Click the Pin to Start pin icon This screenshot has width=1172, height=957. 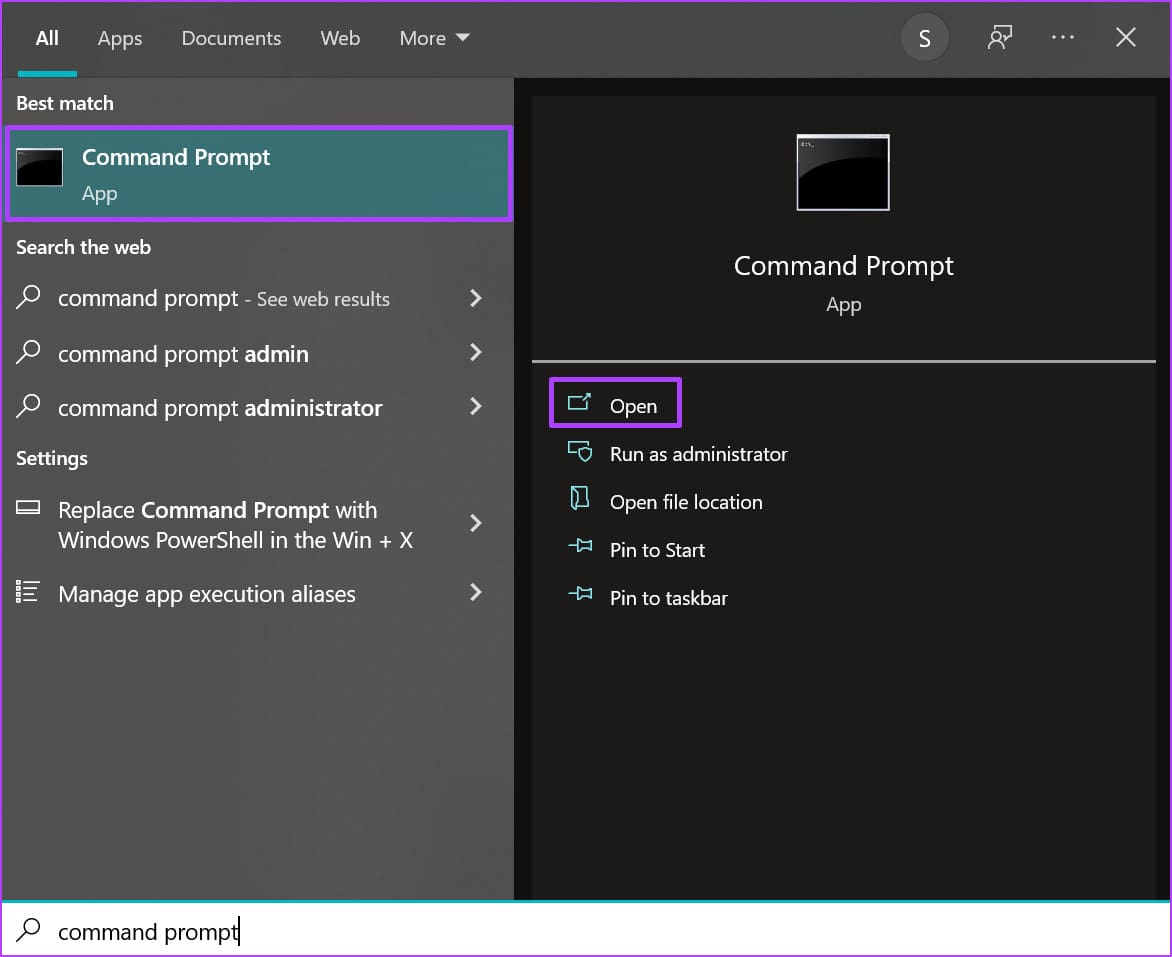[x=580, y=547]
